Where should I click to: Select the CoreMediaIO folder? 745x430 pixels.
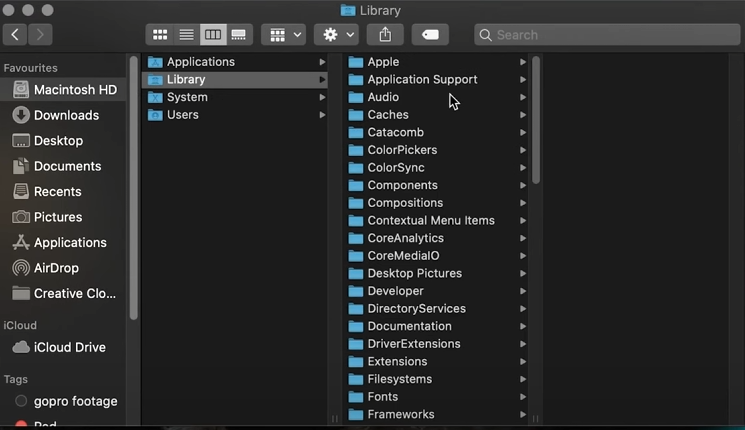coord(436,256)
